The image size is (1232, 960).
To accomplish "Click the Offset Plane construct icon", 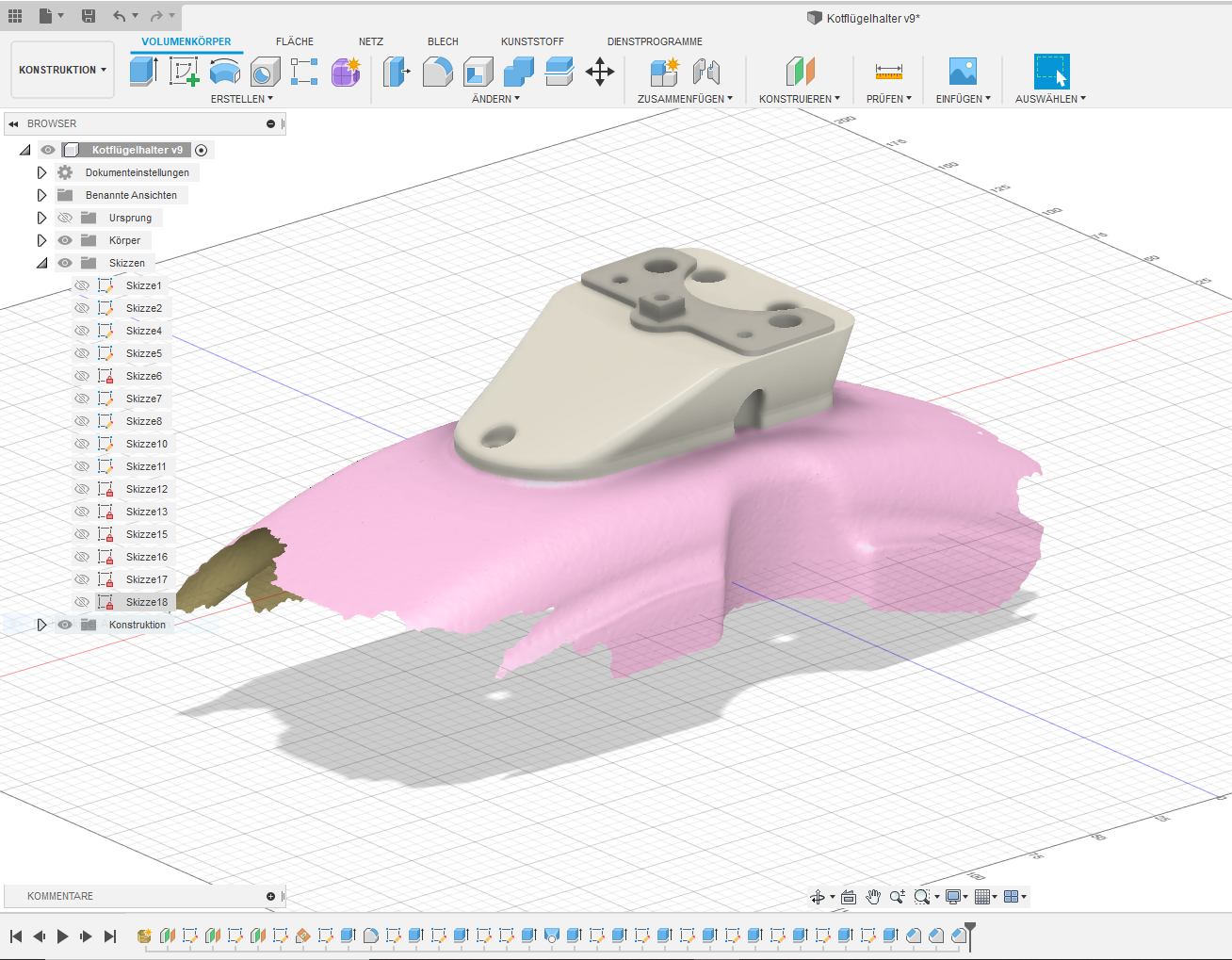I will tap(800, 72).
